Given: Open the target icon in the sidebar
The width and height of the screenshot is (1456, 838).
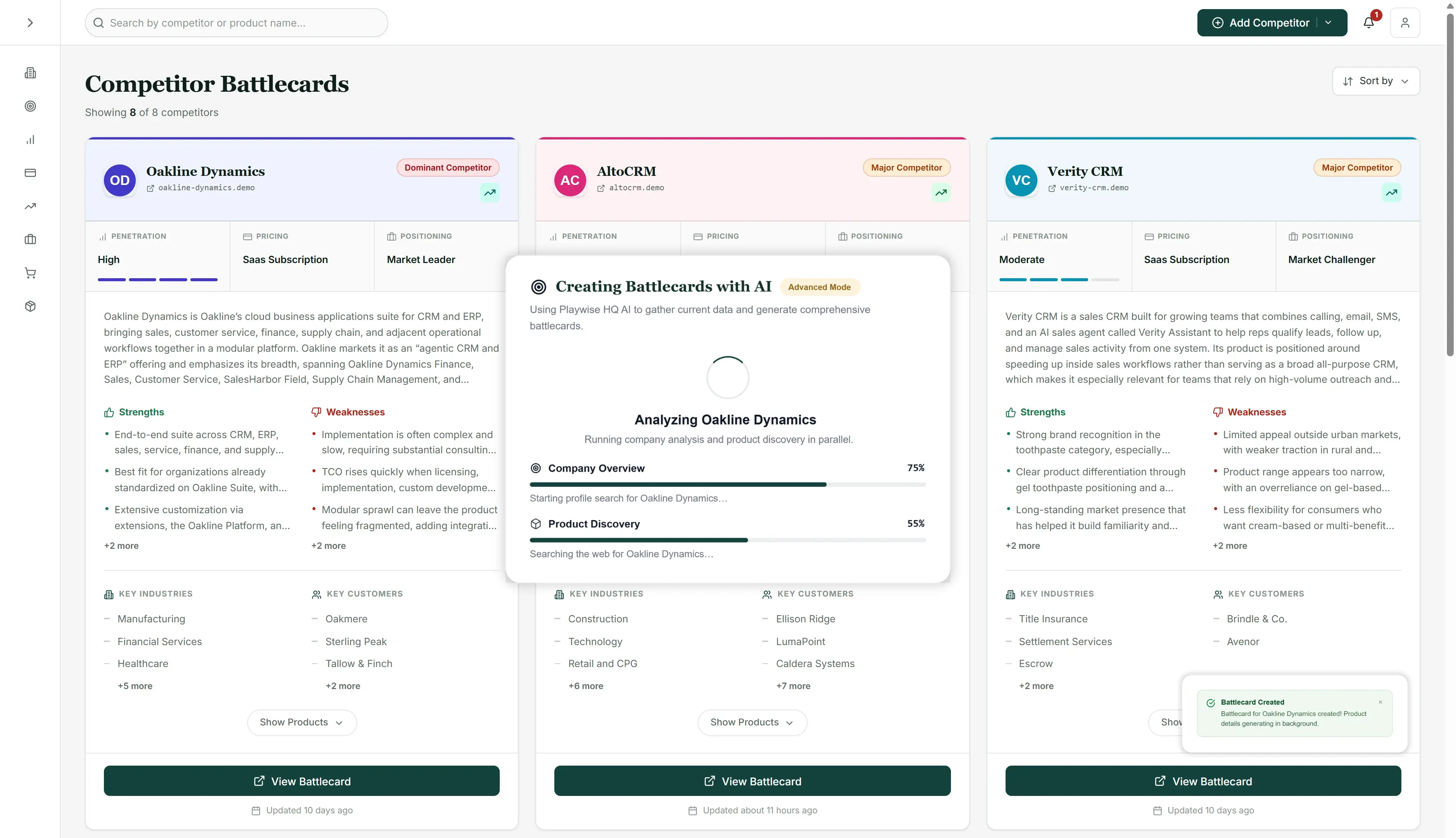Looking at the screenshot, I should click(30, 106).
